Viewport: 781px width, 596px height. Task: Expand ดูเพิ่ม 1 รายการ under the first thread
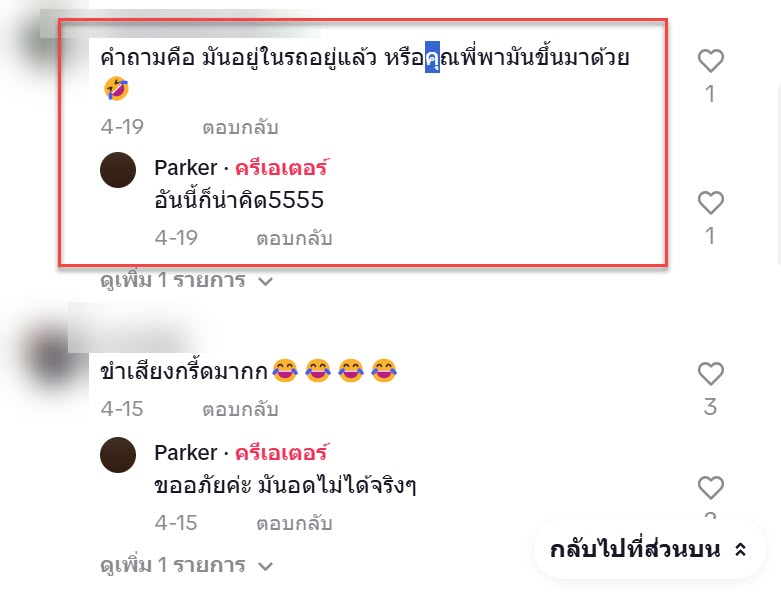point(186,280)
